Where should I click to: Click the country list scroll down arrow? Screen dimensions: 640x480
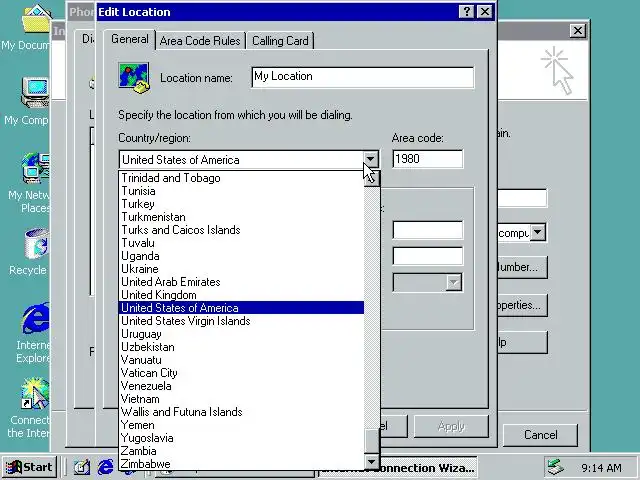click(372, 462)
